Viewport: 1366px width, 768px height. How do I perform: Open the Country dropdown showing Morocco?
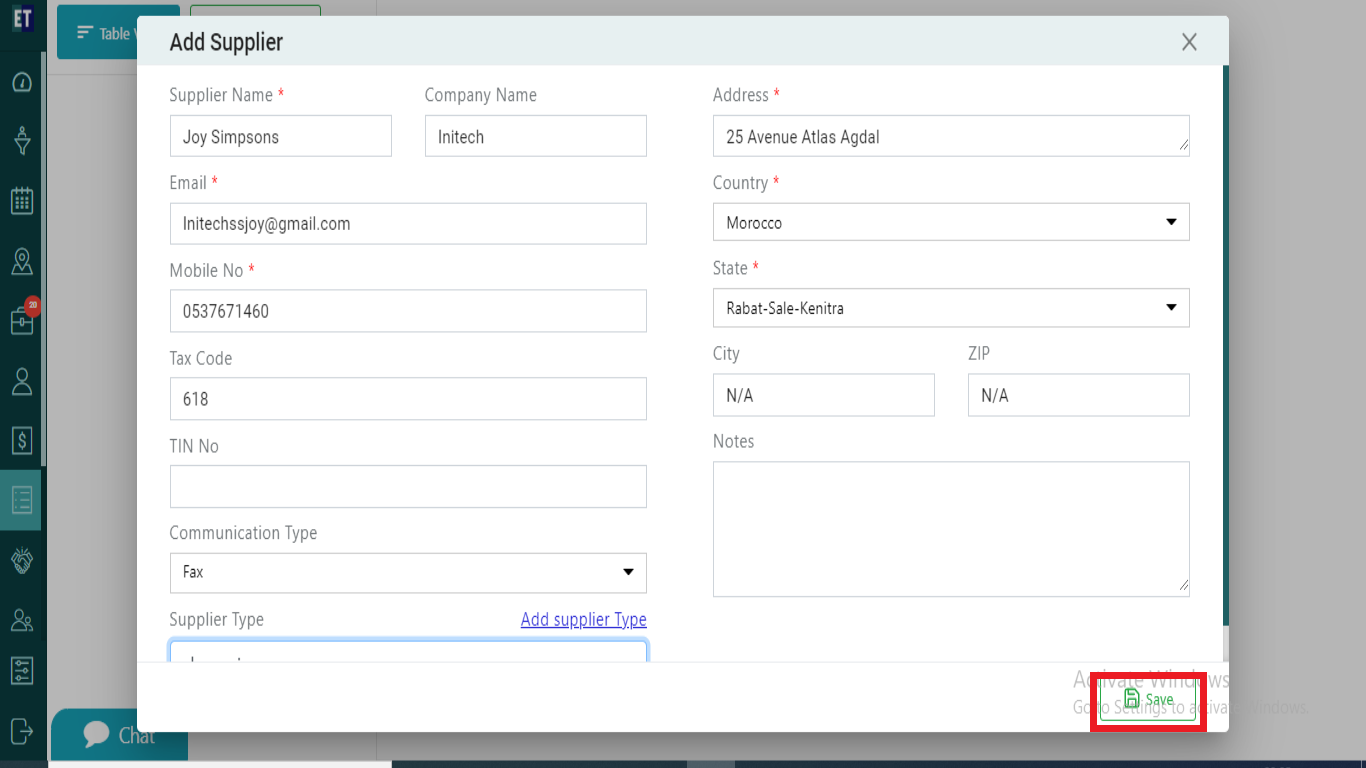point(951,222)
